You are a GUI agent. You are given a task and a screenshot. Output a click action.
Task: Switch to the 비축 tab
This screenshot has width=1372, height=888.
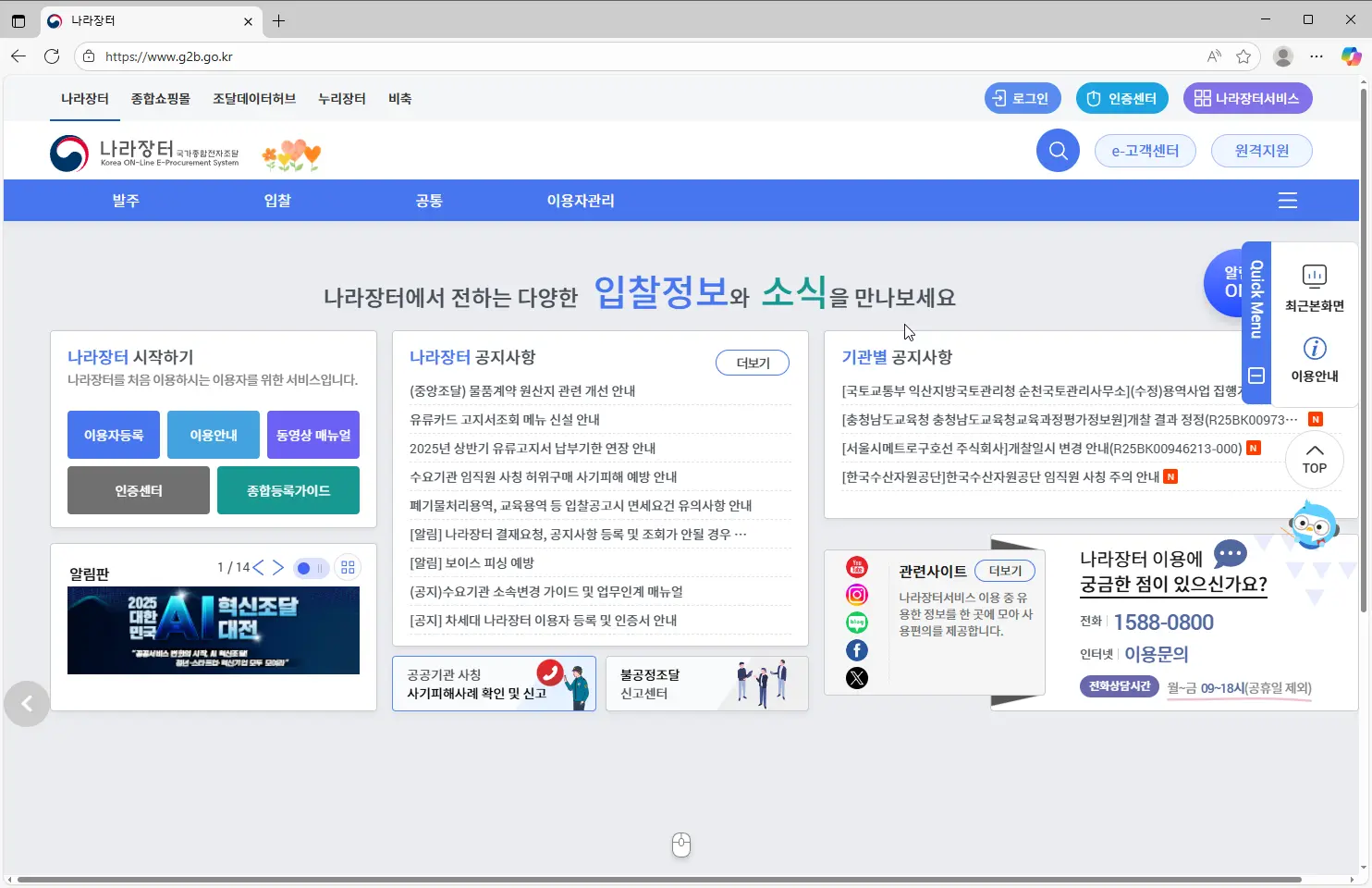400,99
